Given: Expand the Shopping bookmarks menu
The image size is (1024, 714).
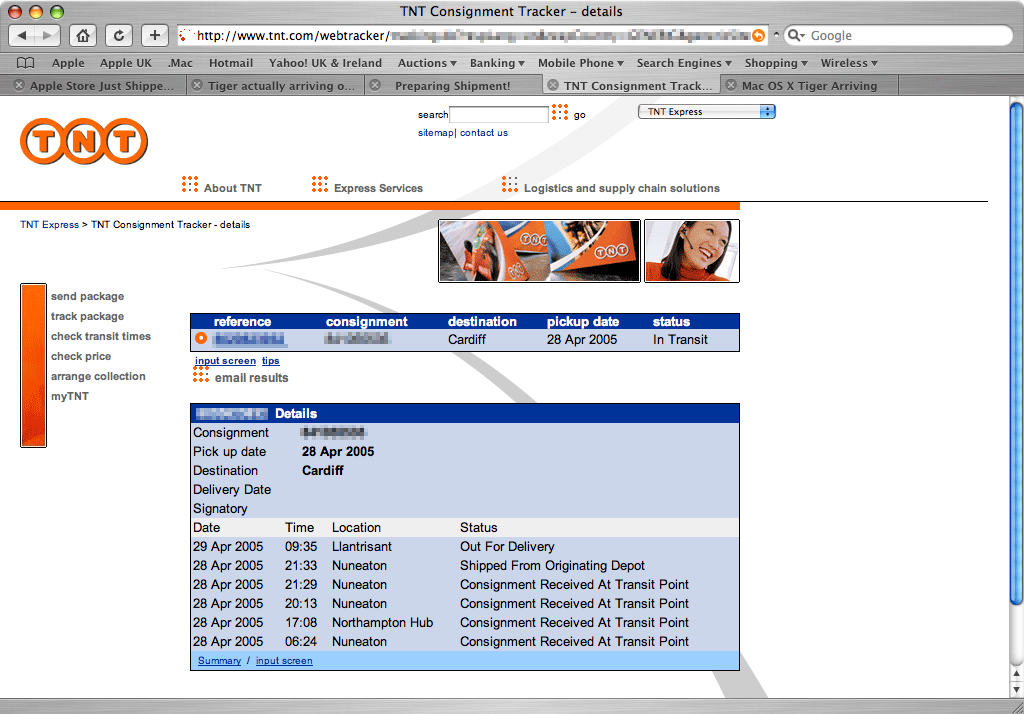Looking at the screenshot, I should [776, 63].
